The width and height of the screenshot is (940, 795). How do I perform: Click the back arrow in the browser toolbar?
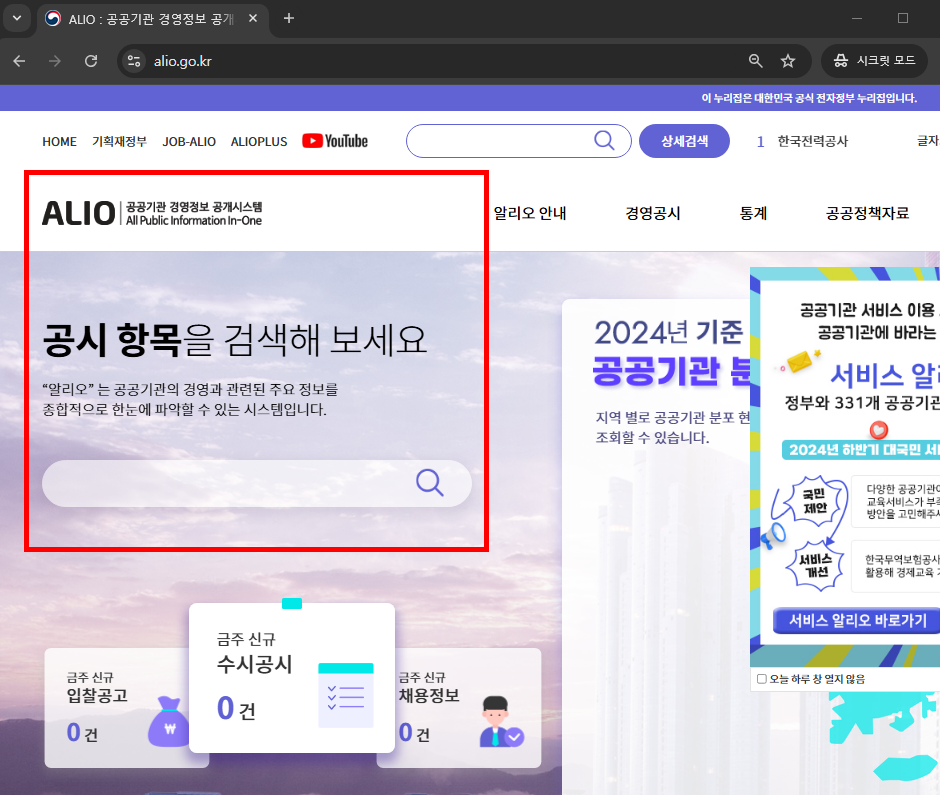click(22, 61)
